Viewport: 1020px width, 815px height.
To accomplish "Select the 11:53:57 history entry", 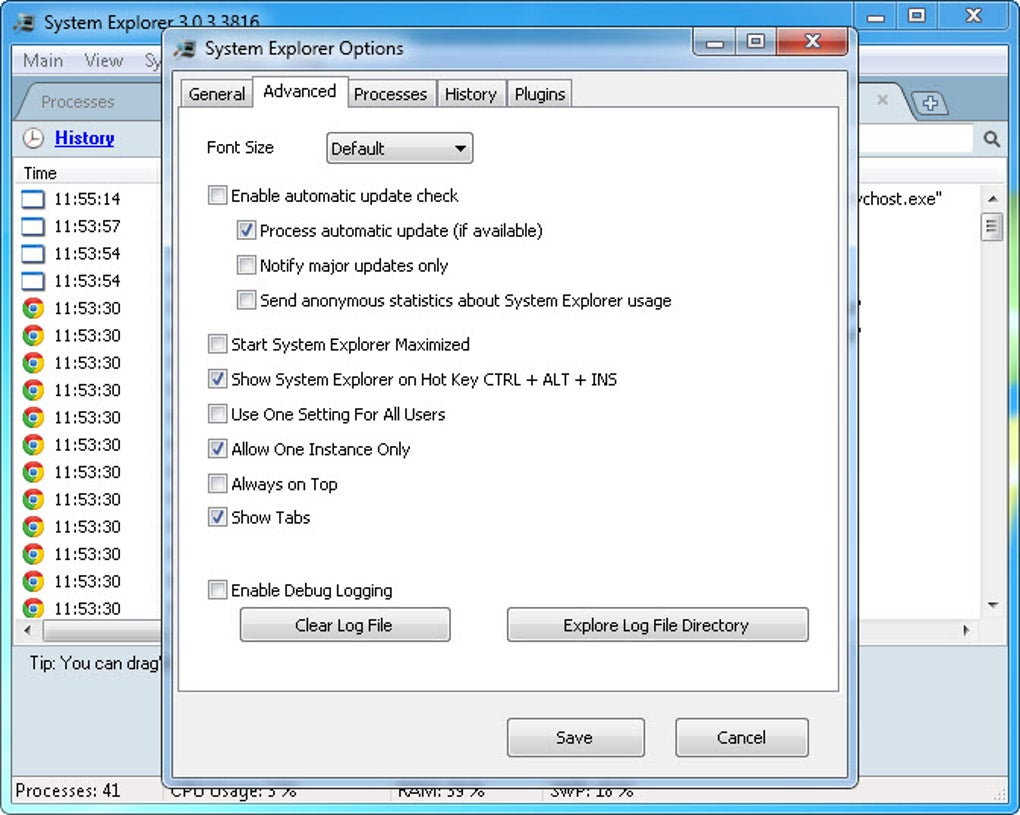I will point(87,226).
